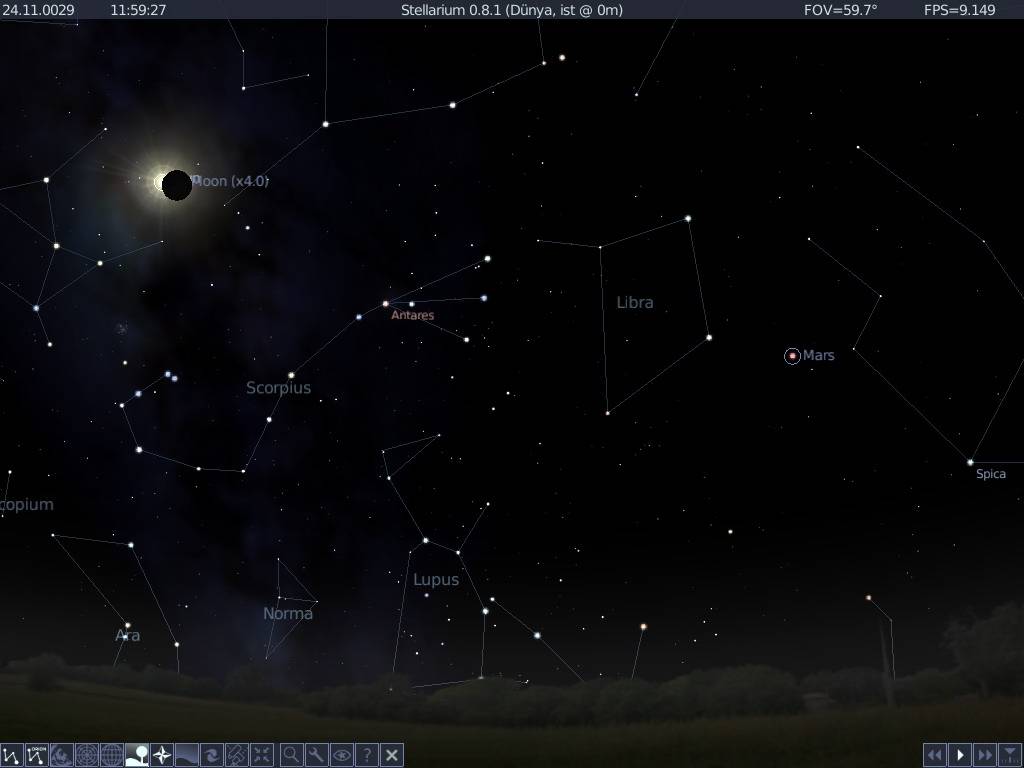Show constellation name labels
This screenshot has height=768, width=1024.
(x=37, y=754)
